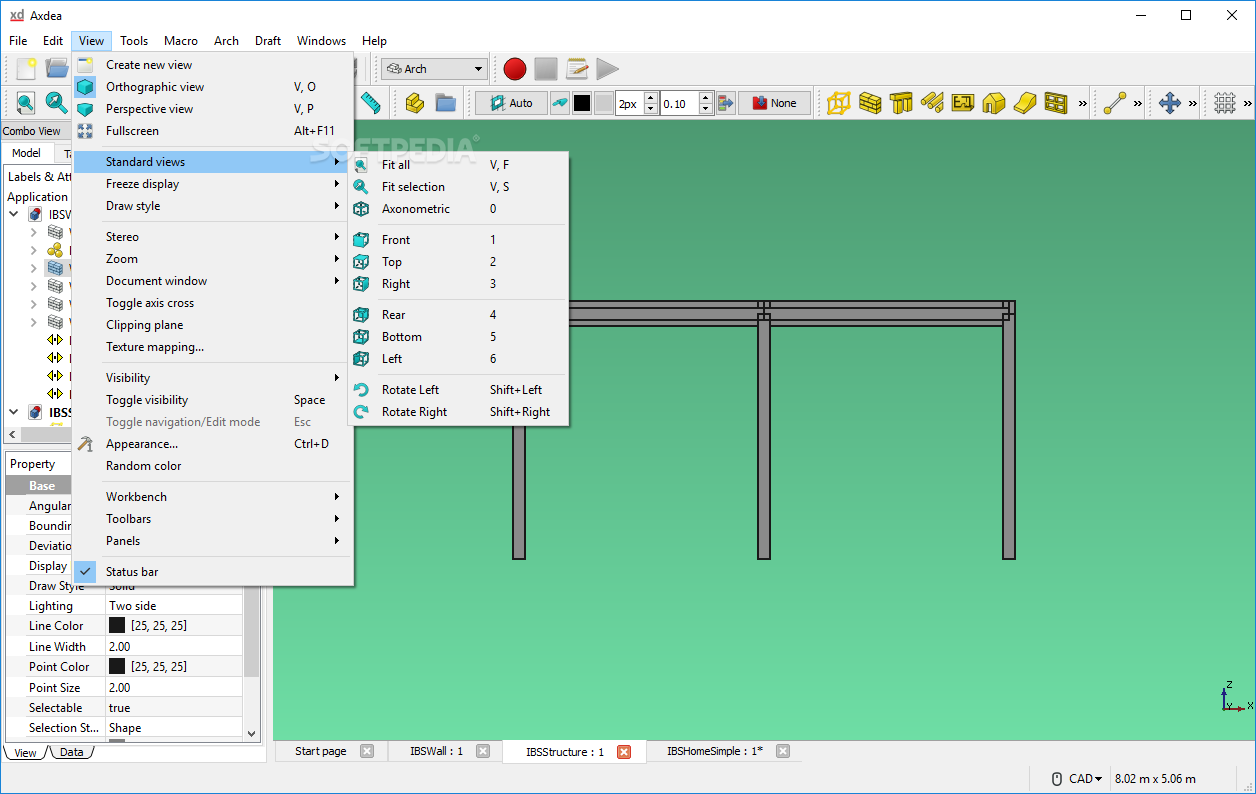Screen dimensions: 1256x794
Task: Open the Tools menu
Action: (134, 41)
